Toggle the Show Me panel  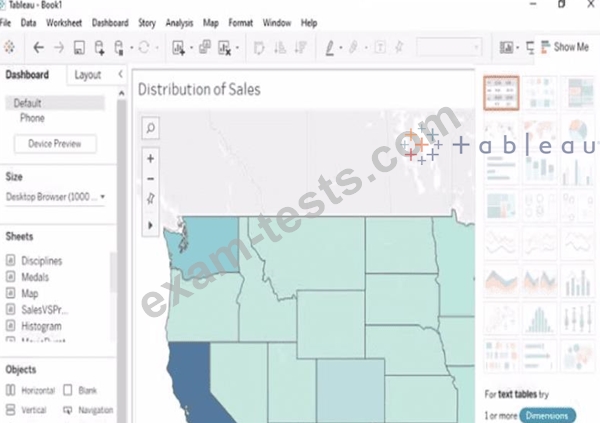click(565, 47)
